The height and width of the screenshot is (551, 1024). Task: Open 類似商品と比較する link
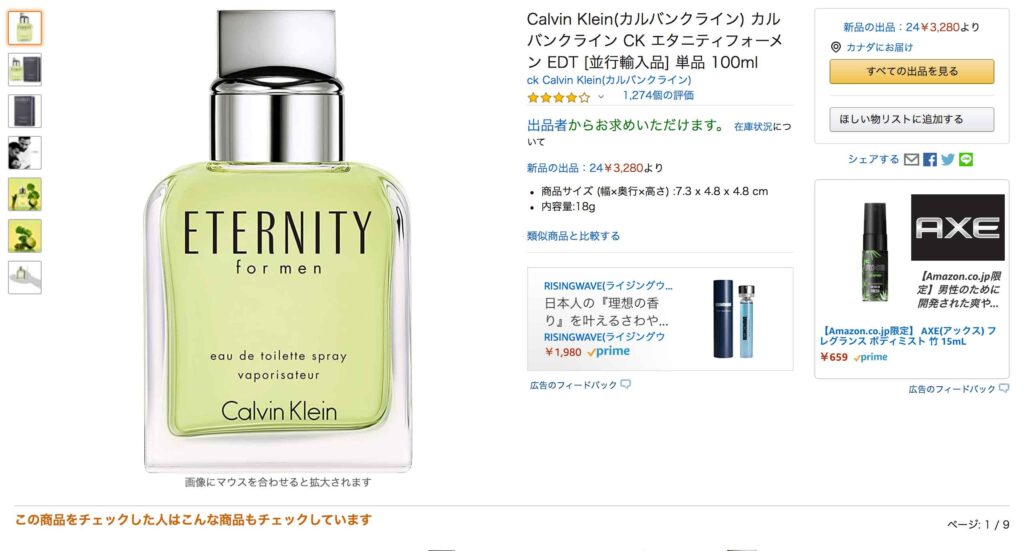click(573, 236)
